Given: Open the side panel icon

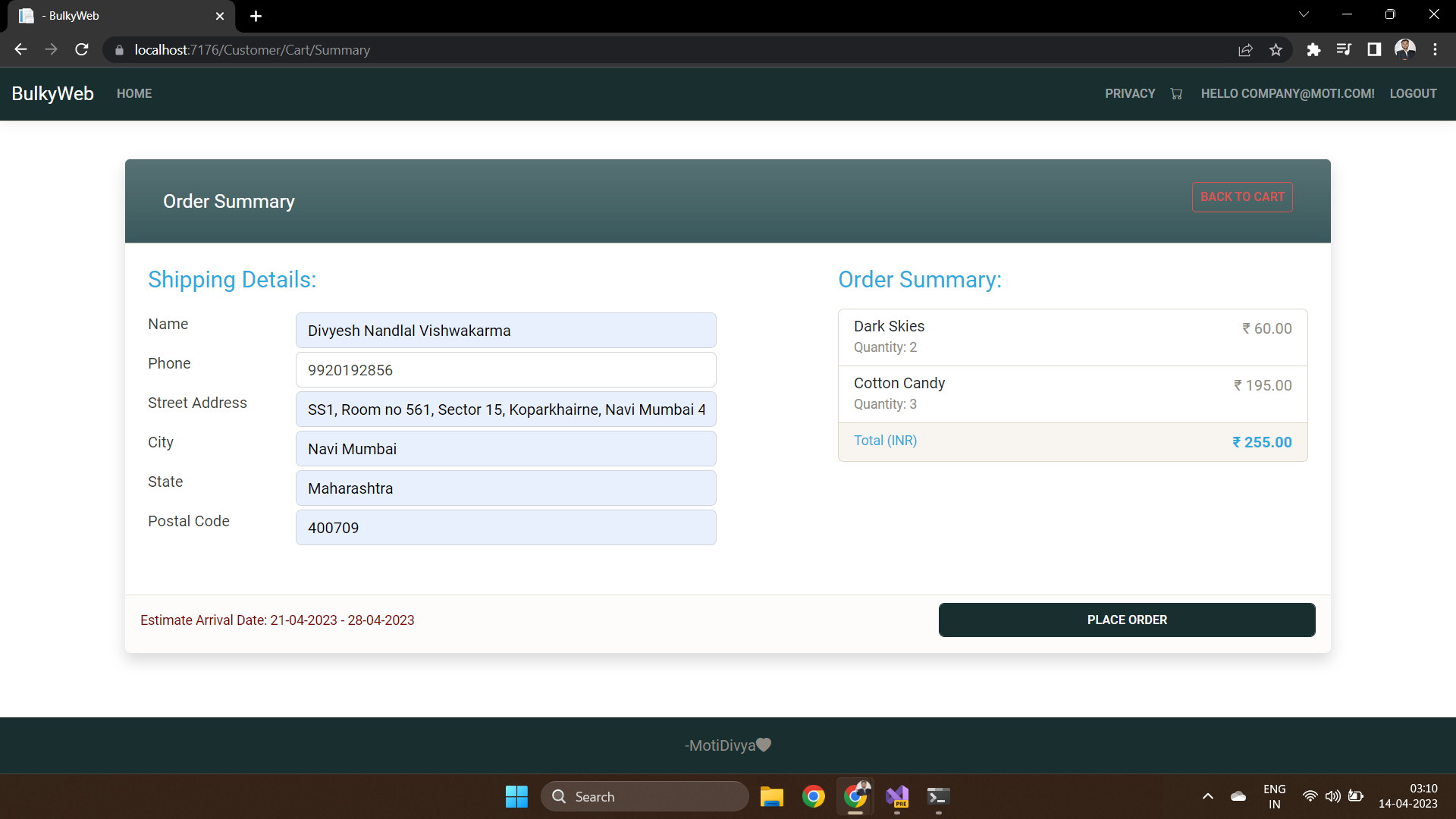Looking at the screenshot, I should pyautogui.click(x=1374, y=49).
